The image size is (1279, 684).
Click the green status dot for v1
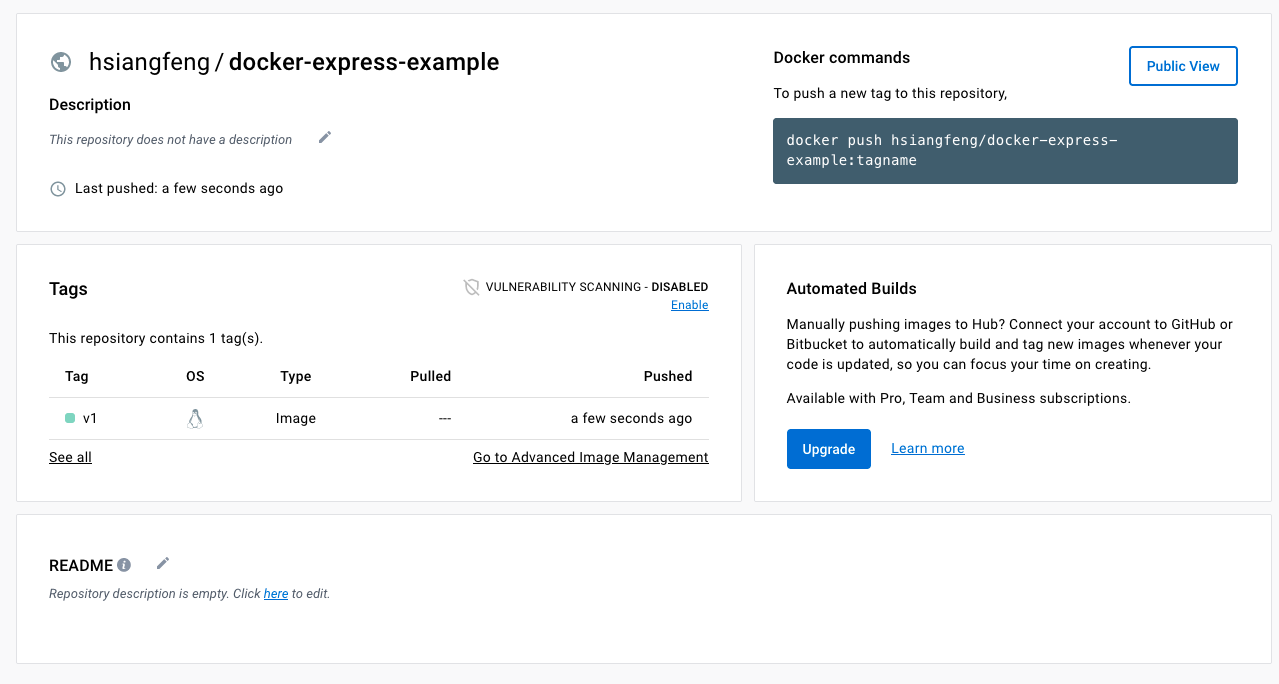click(x=70, y=418)
